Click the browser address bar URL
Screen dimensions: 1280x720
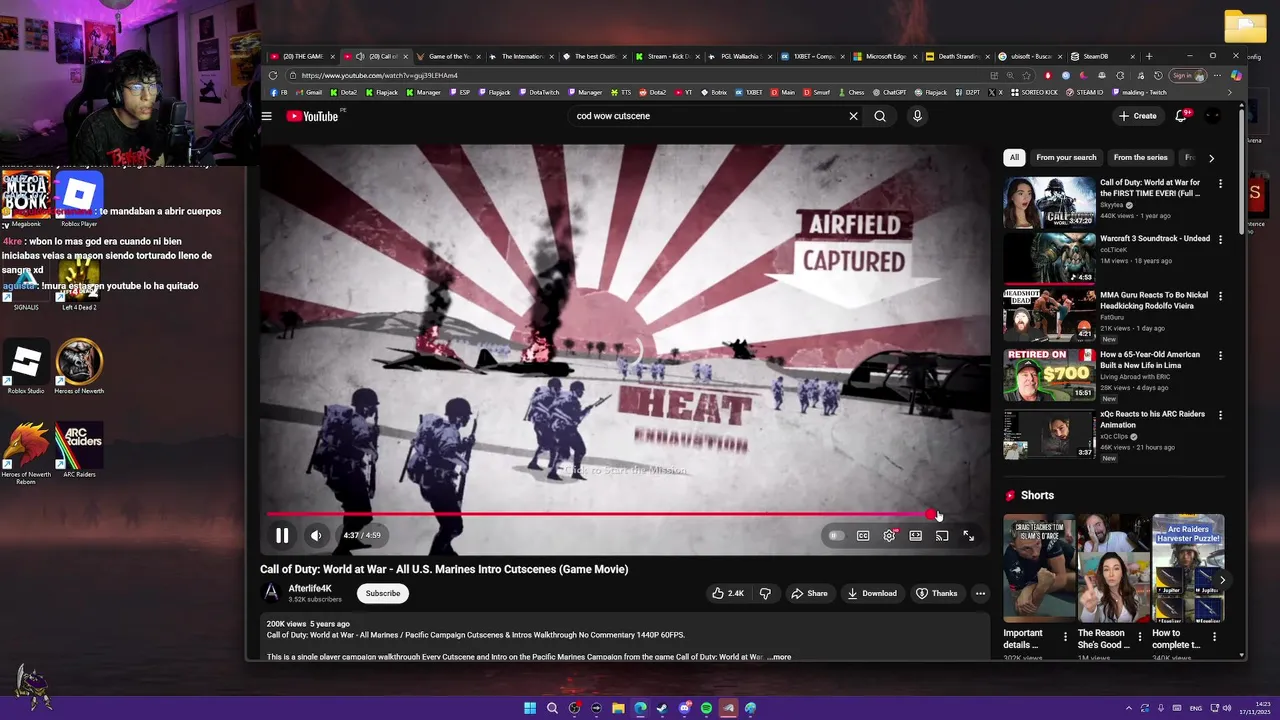(379, 76)
